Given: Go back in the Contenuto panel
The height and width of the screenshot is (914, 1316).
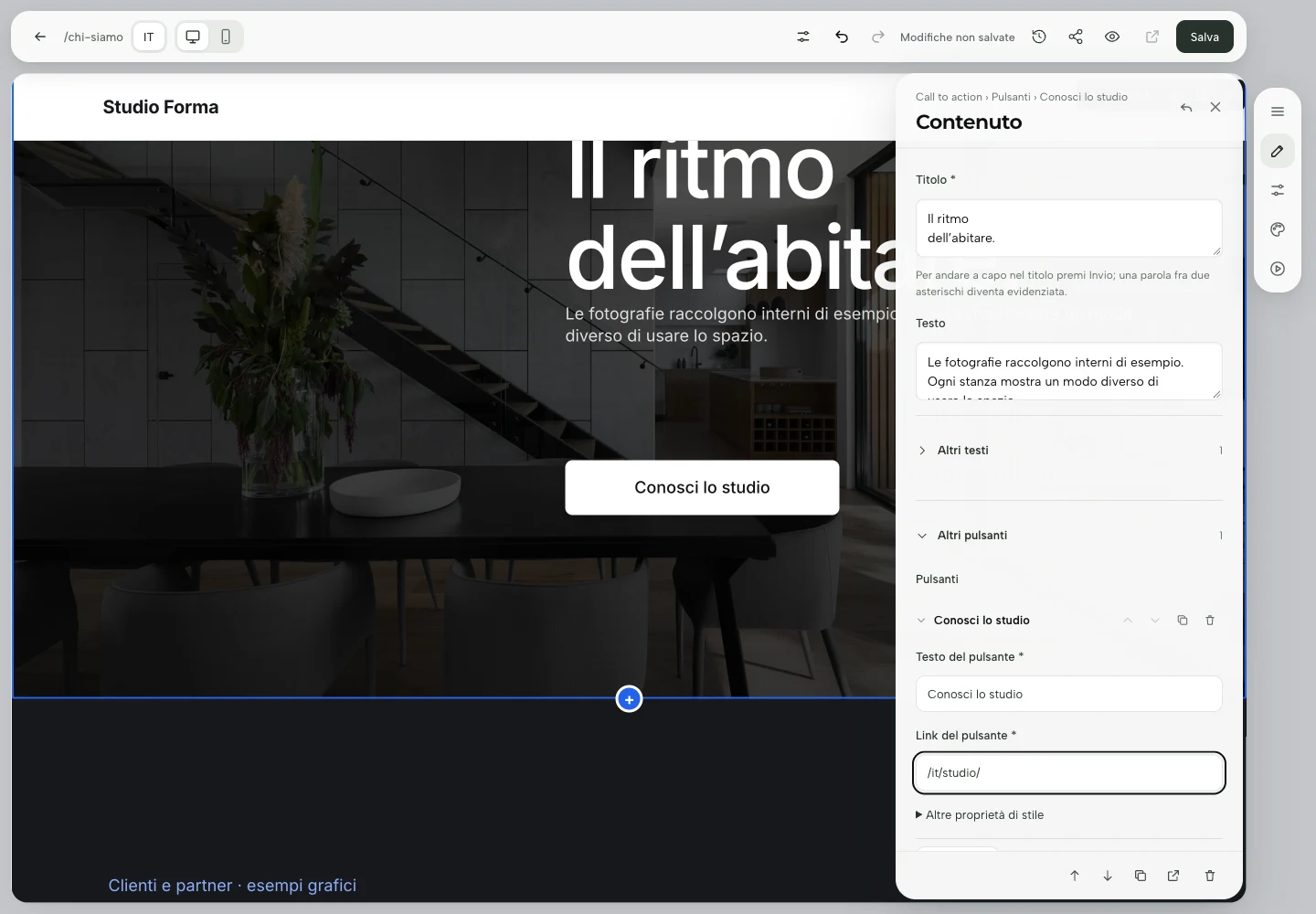Looking at the screenshot, I should tap(1186, 107).
